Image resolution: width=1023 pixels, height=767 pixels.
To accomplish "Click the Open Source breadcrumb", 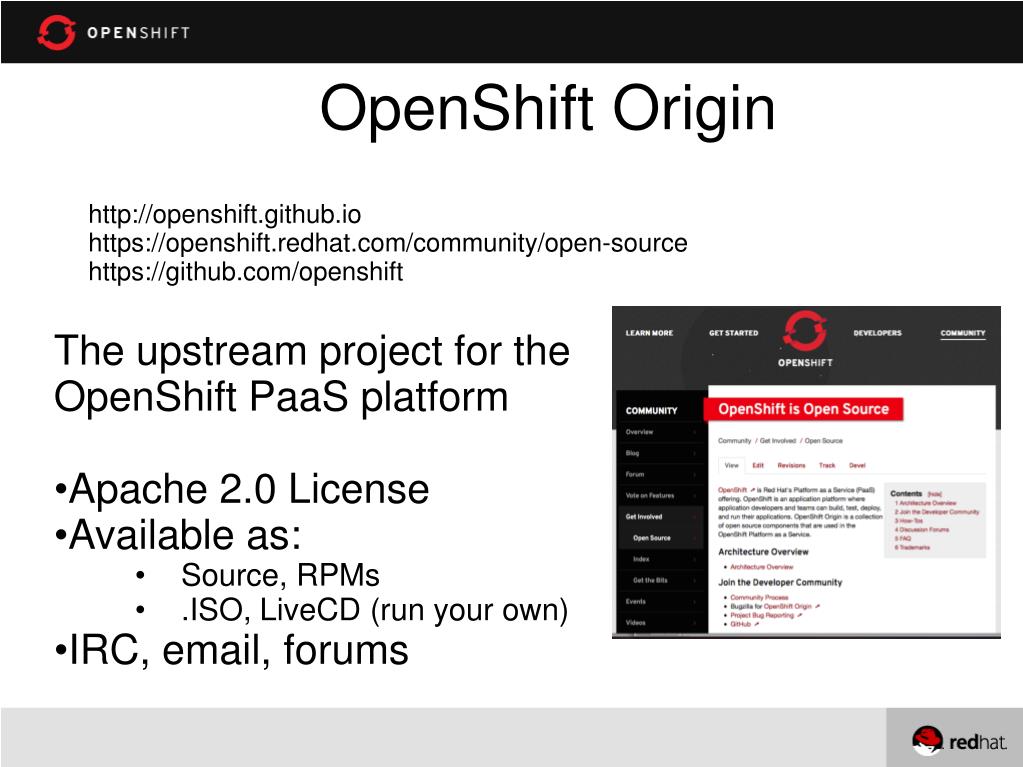I will 823,441.
